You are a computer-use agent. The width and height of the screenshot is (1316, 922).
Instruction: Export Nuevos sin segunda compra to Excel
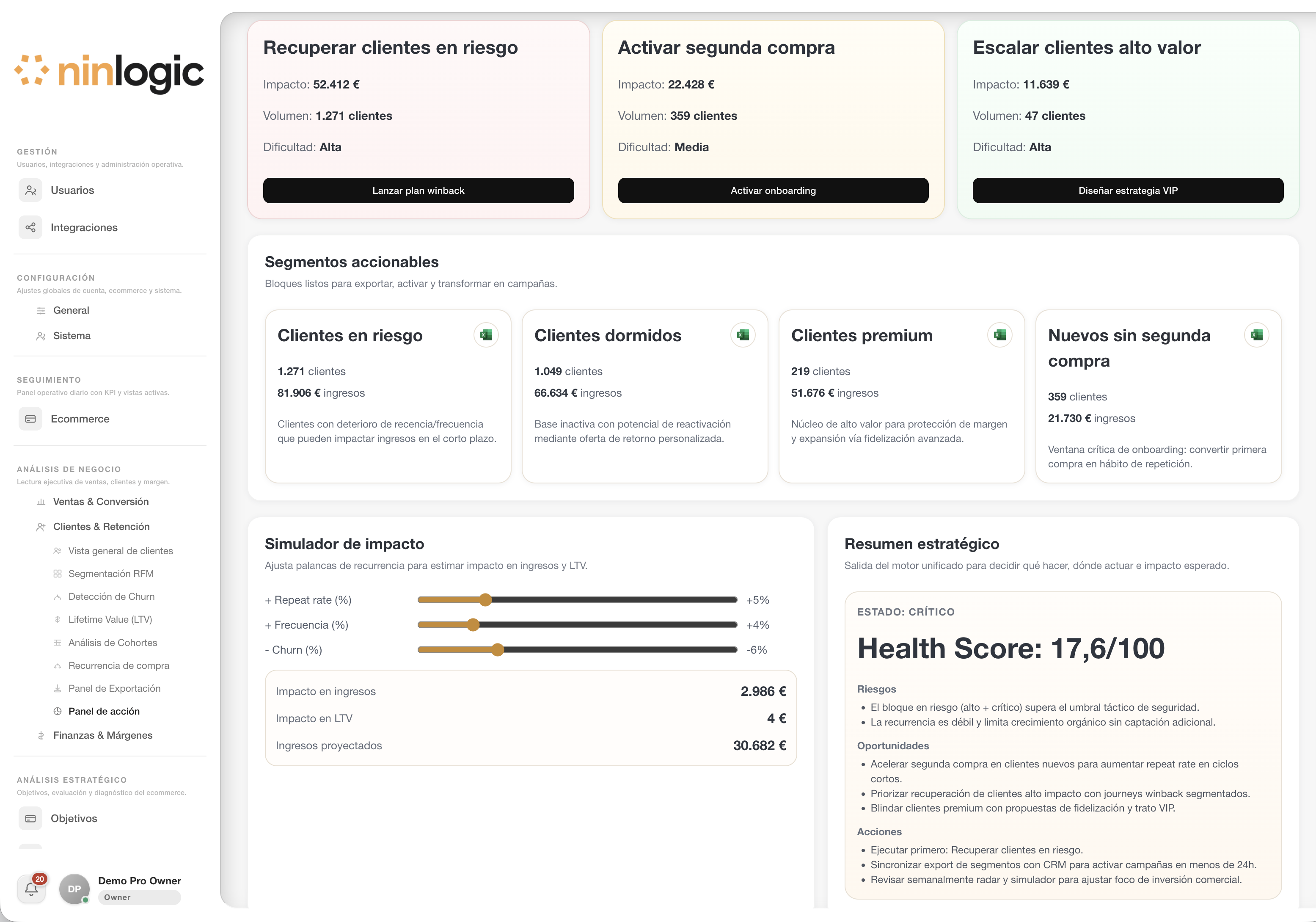coord(1256,335)
